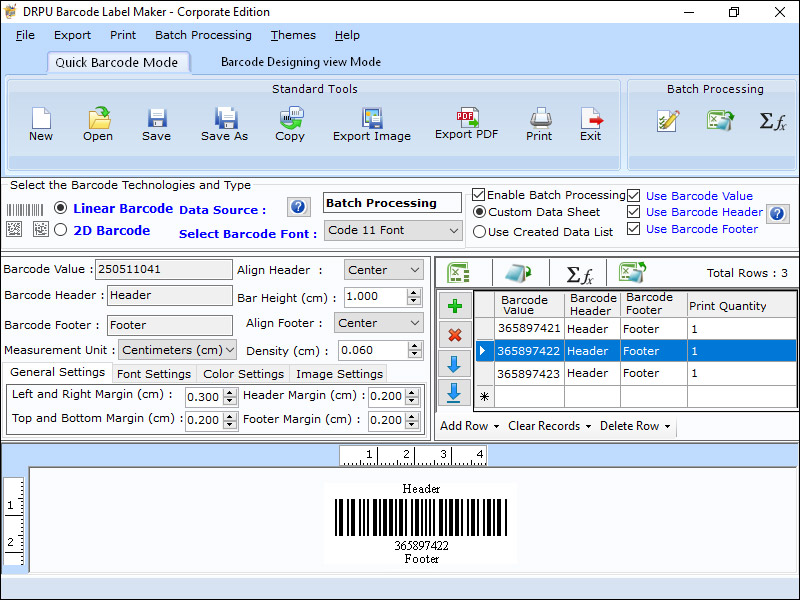
Task: Select the Save As icon
Action: pyautogui.click(x=224, y=118)
